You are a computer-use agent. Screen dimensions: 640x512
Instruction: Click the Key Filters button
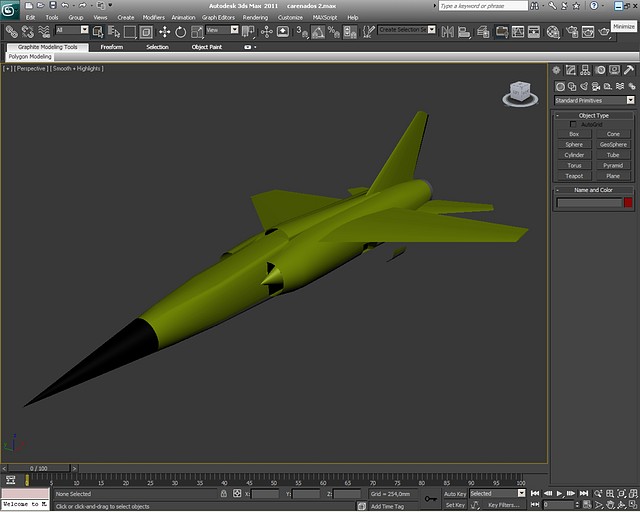[504, 505]
